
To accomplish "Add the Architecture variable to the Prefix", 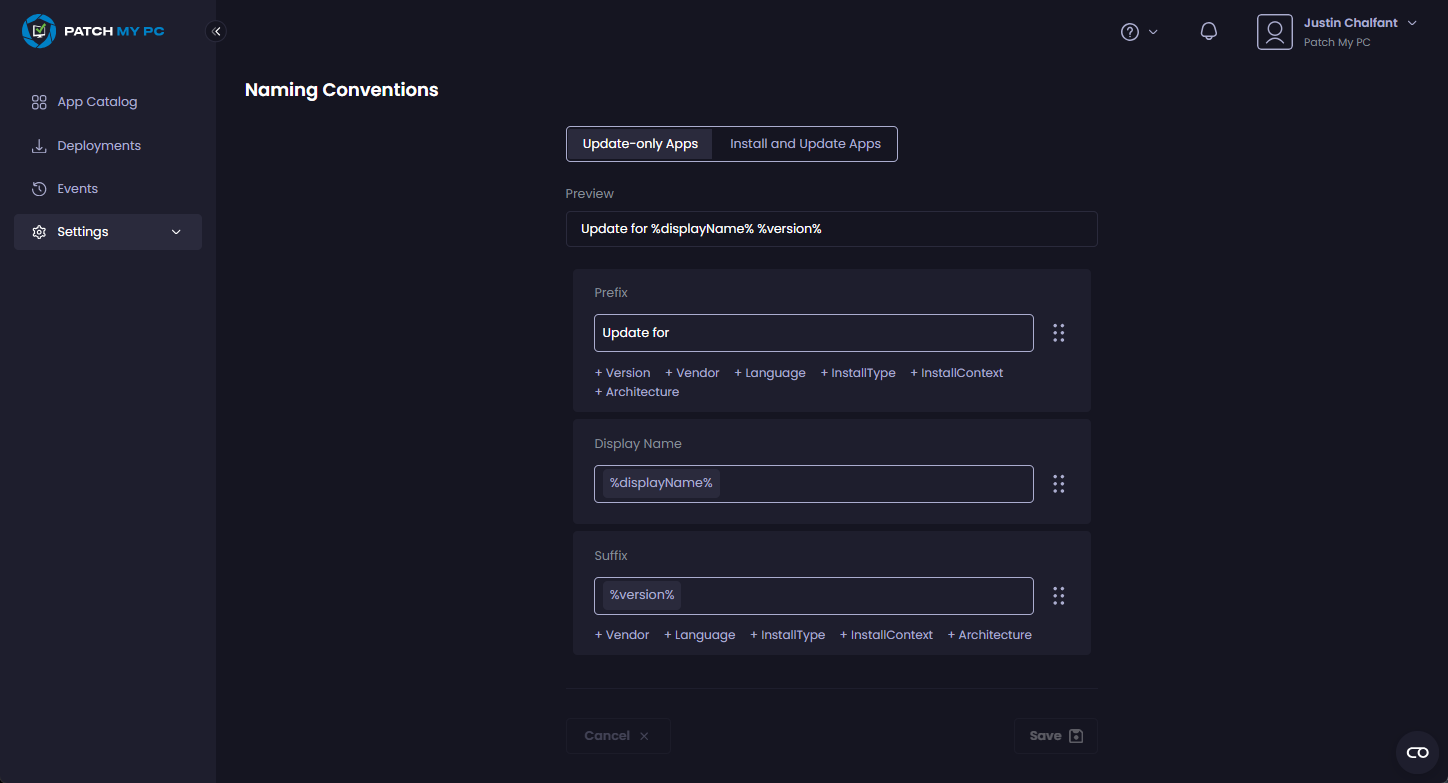I will coord(636,391).
